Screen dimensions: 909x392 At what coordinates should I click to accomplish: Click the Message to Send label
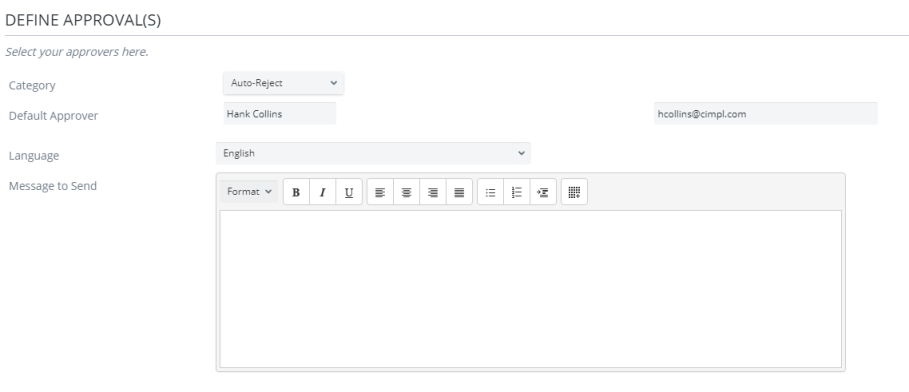(53, 186)
